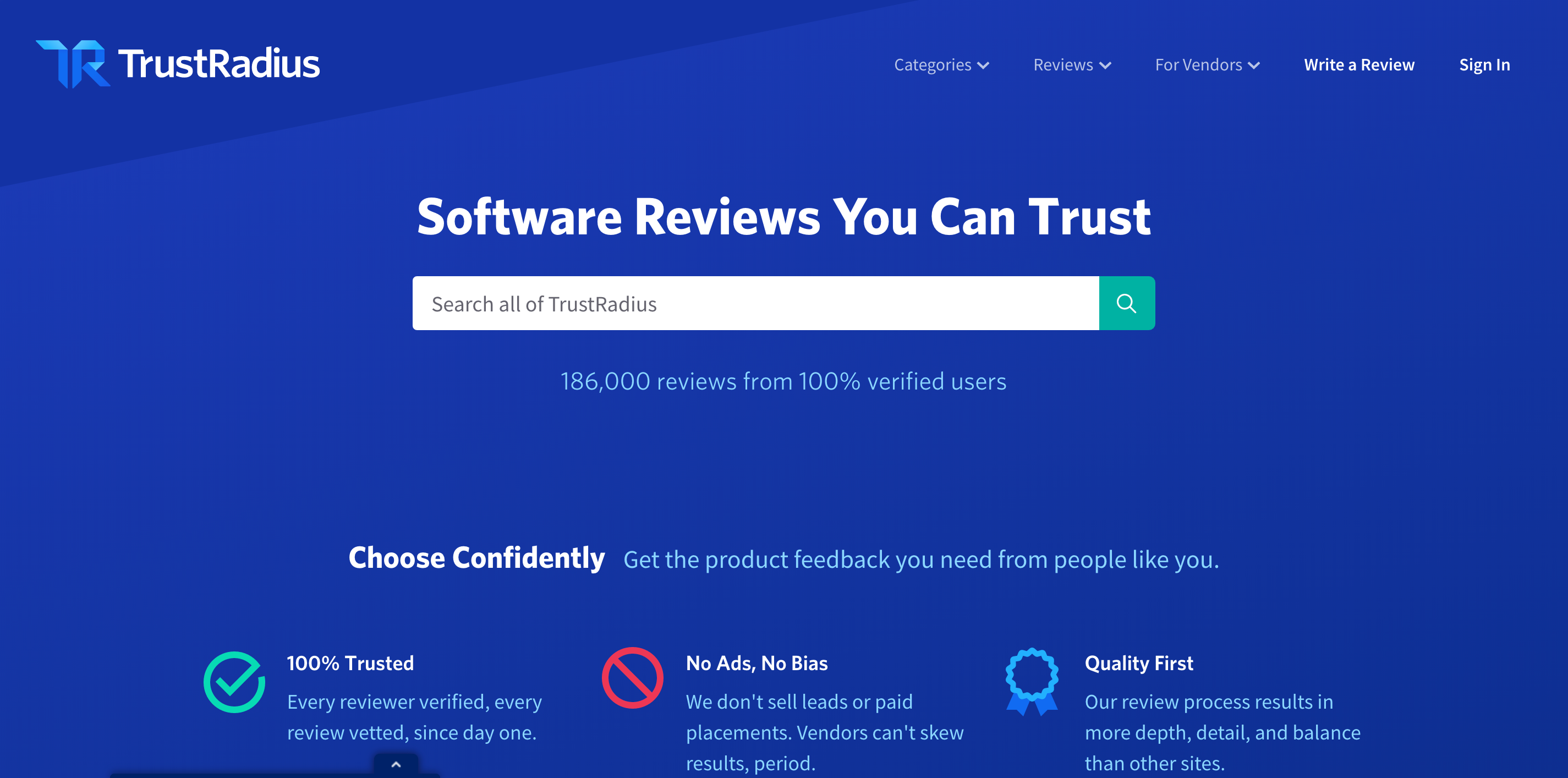Click the '186,000 reviews from 100% verified users' text
The height and width of the screenshot is (778, 1568).
click(x=783, y=381)
